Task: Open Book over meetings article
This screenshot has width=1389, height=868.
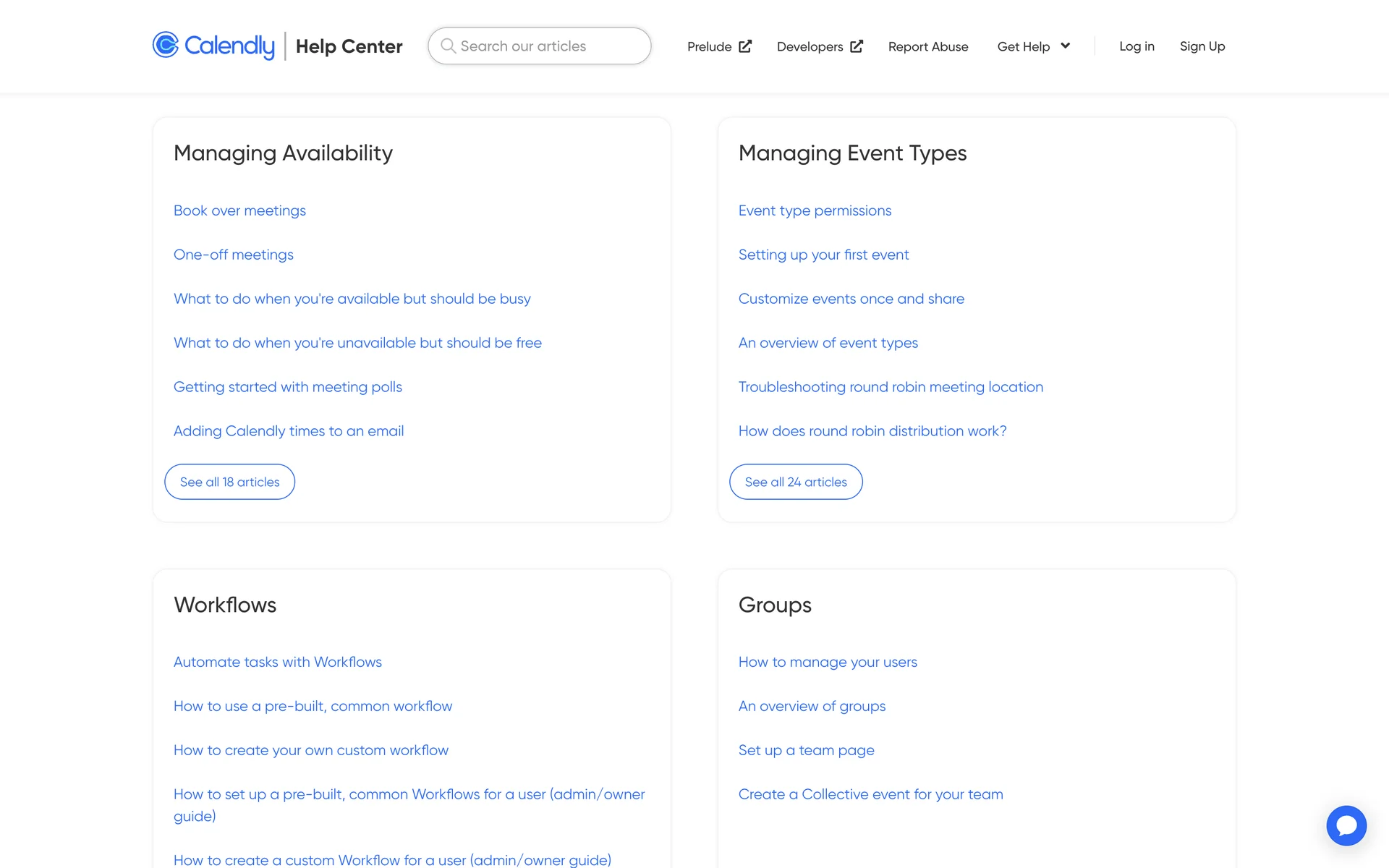Action: point(239,210)
